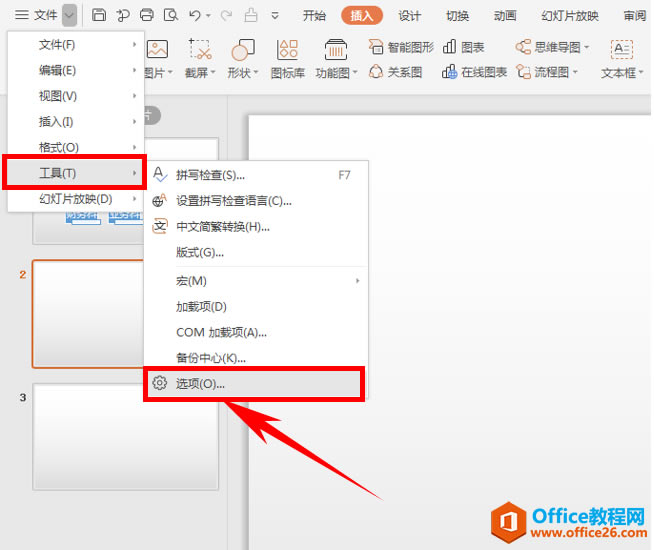Click the Redo arrow icon
654x550 pixels.
click(x=226, y=15)
